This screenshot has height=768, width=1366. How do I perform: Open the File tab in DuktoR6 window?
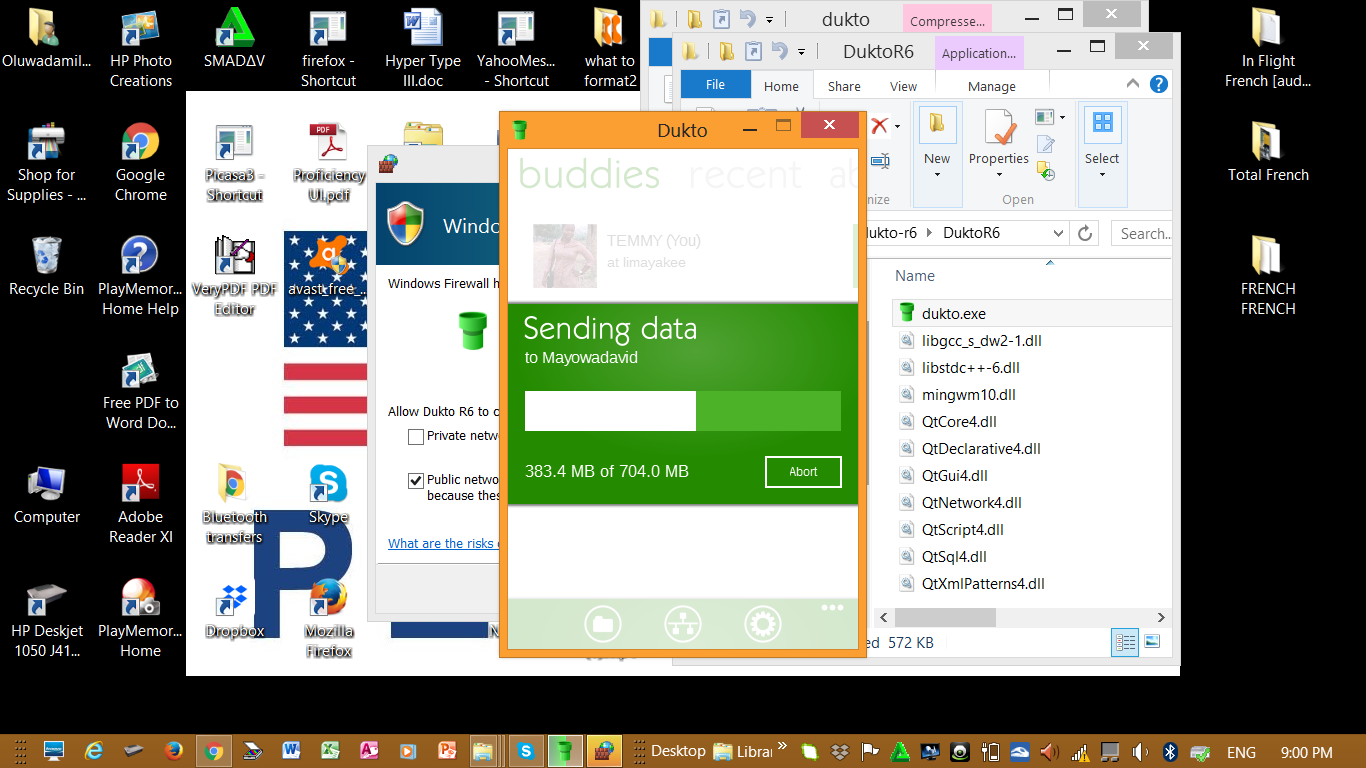715,85
